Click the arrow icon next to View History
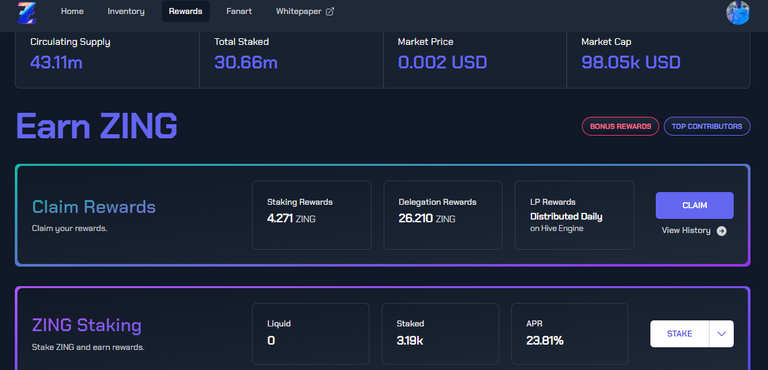This screenshot has height=370, width=768. 721,231
